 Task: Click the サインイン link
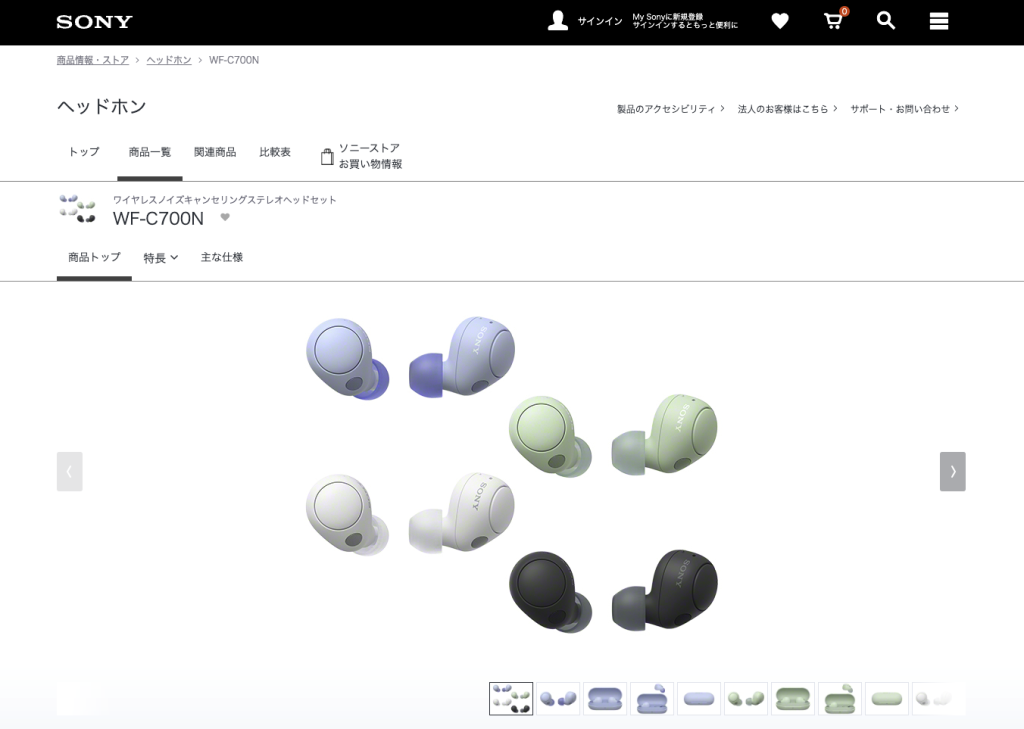(x=600, y=21)
